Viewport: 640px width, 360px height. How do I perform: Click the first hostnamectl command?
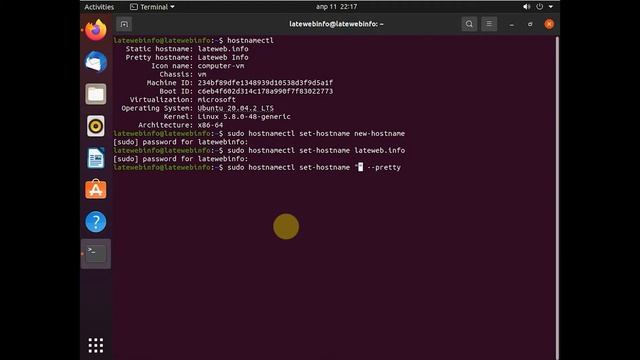coord(250,40)
